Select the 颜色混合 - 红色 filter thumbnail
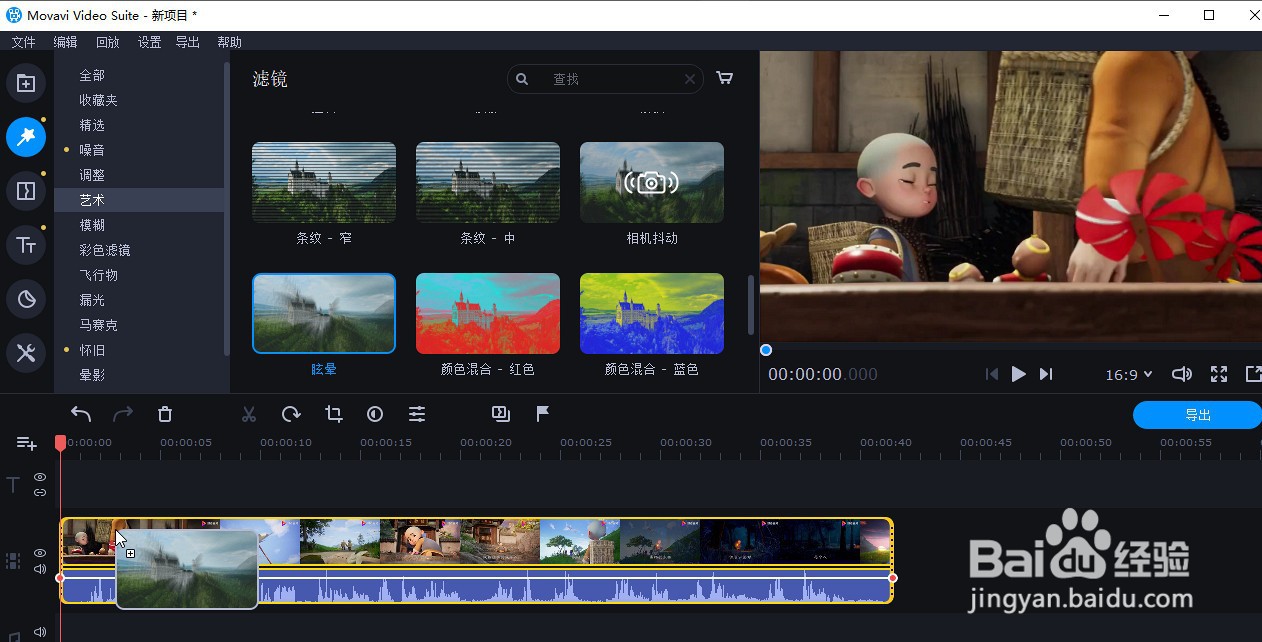 488,313
